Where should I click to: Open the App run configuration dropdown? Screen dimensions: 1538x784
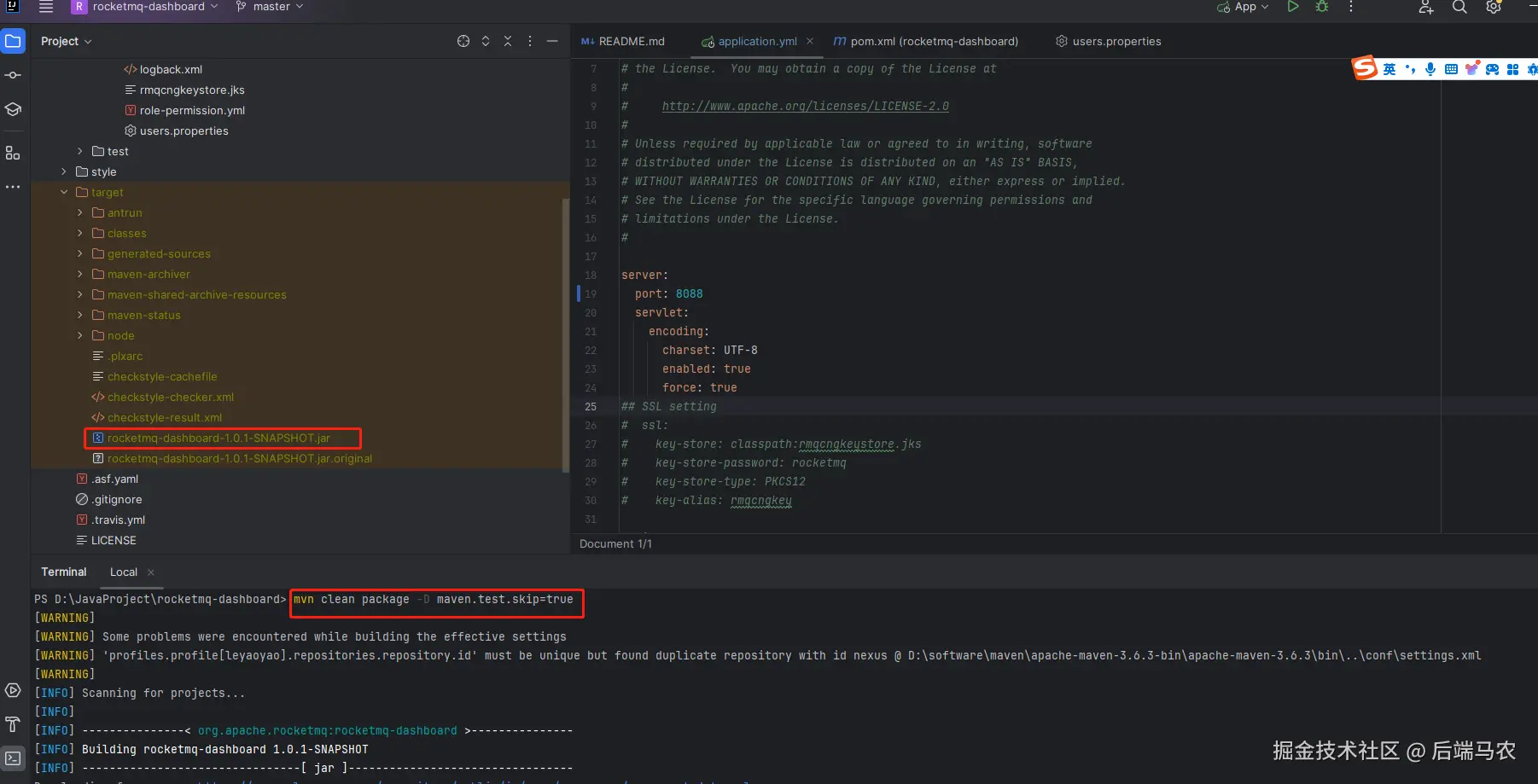click(x=1243, y=7)
